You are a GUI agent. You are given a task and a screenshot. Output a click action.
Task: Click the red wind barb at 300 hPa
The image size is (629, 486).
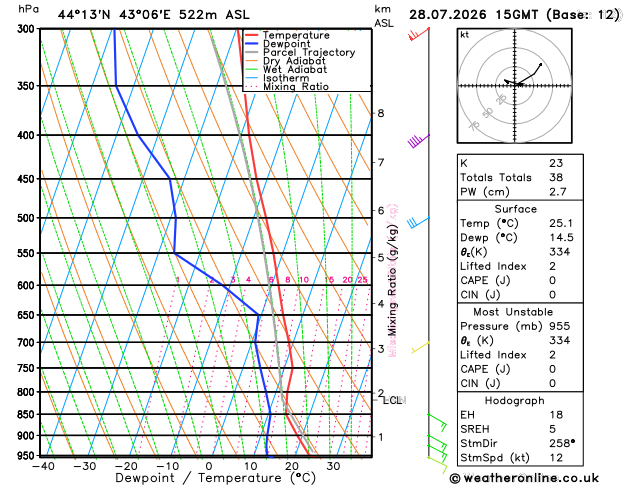419,34
